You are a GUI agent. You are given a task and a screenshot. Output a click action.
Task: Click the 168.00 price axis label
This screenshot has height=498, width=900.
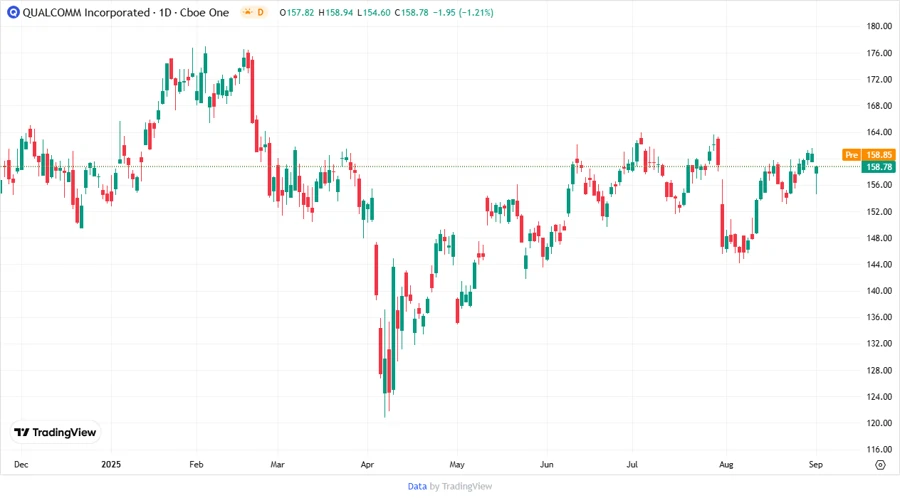click(879, 106)
